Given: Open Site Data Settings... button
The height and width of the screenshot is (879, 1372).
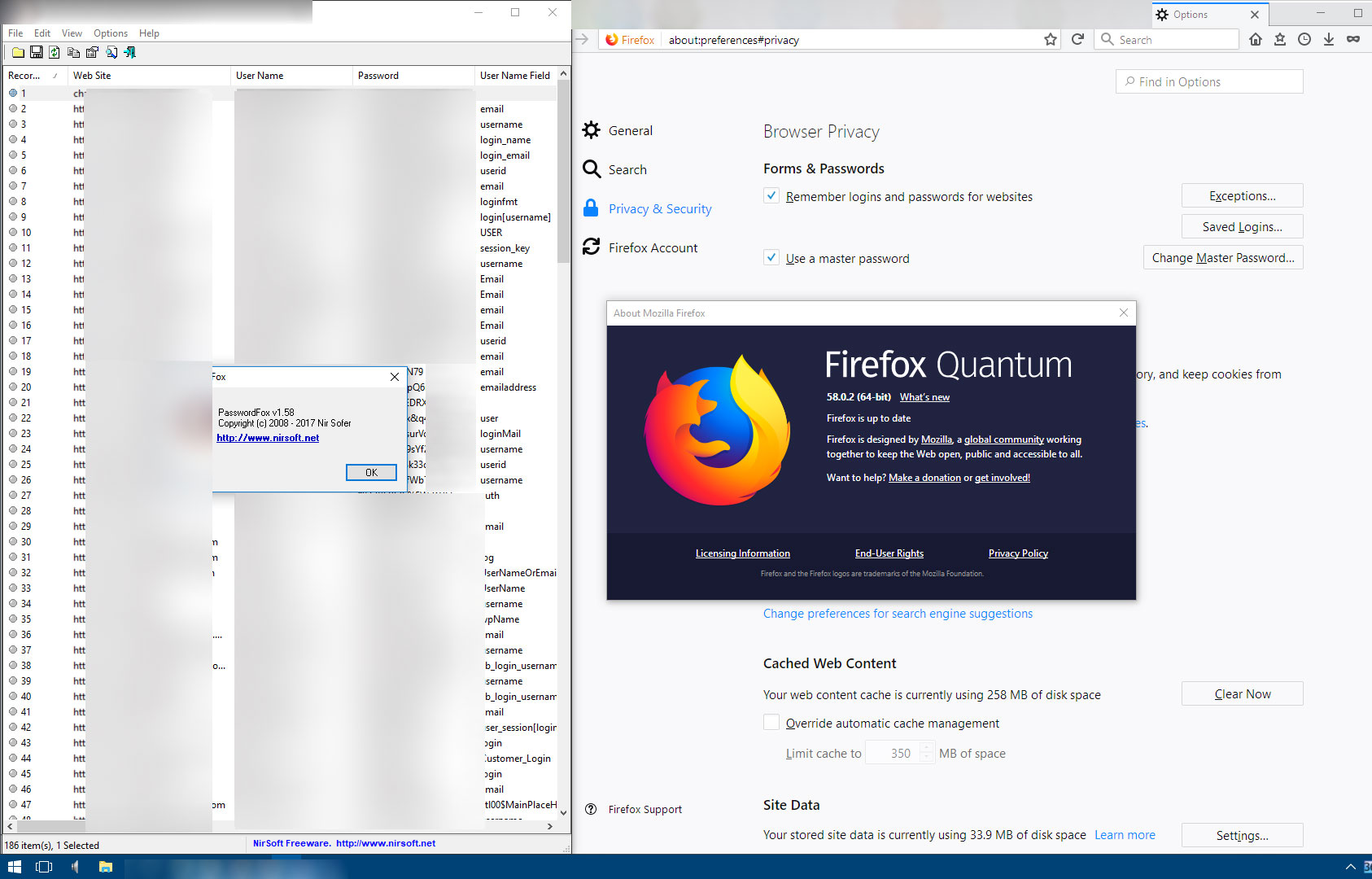Looking at the screenshot, I should (x=1242, y=835).
